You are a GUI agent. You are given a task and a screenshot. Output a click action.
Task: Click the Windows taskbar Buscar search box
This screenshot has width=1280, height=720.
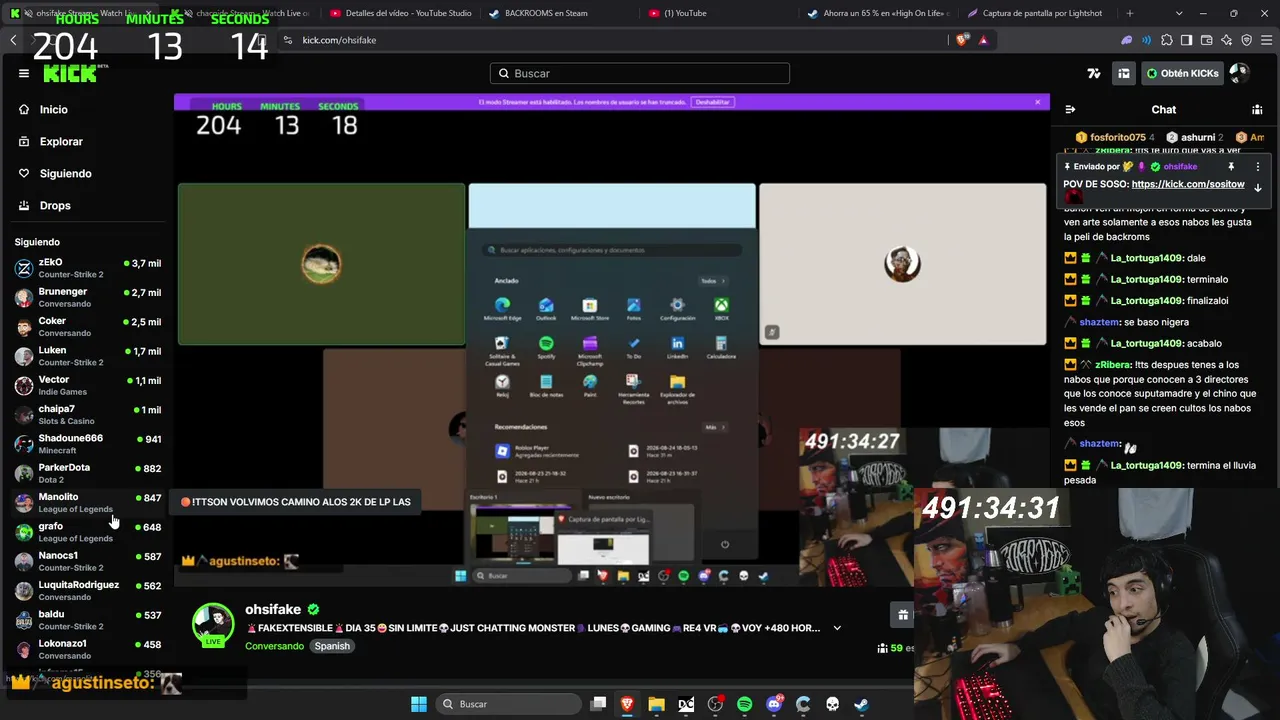click(507, 704)
